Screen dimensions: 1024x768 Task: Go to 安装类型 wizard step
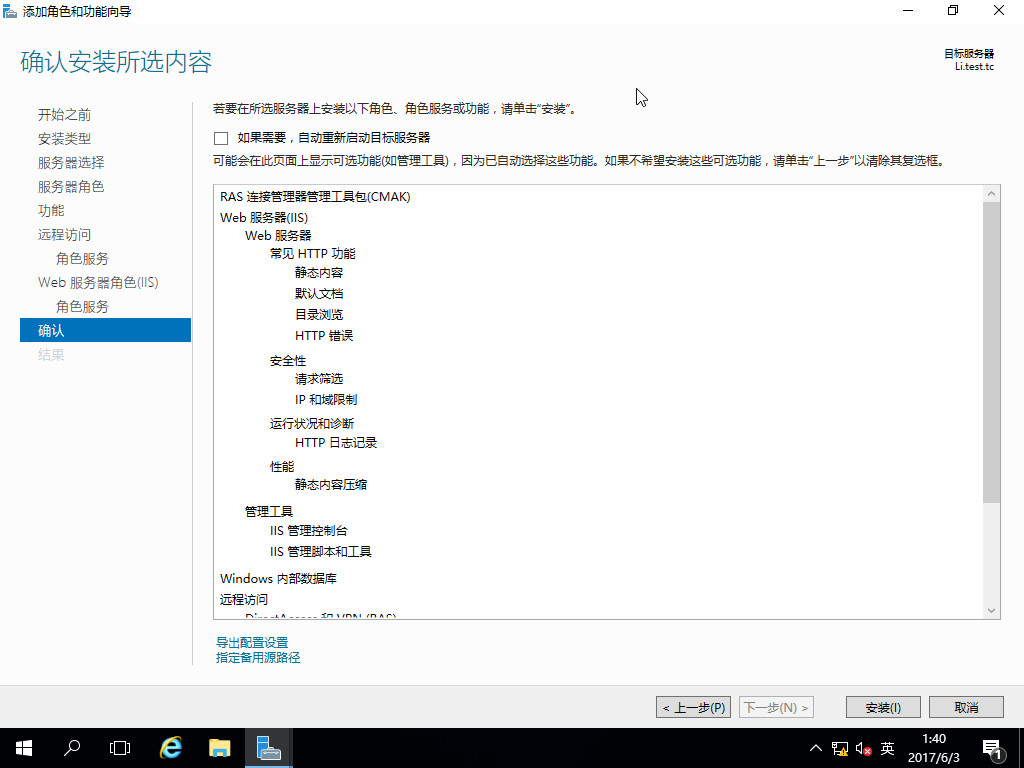click(65, 138)
